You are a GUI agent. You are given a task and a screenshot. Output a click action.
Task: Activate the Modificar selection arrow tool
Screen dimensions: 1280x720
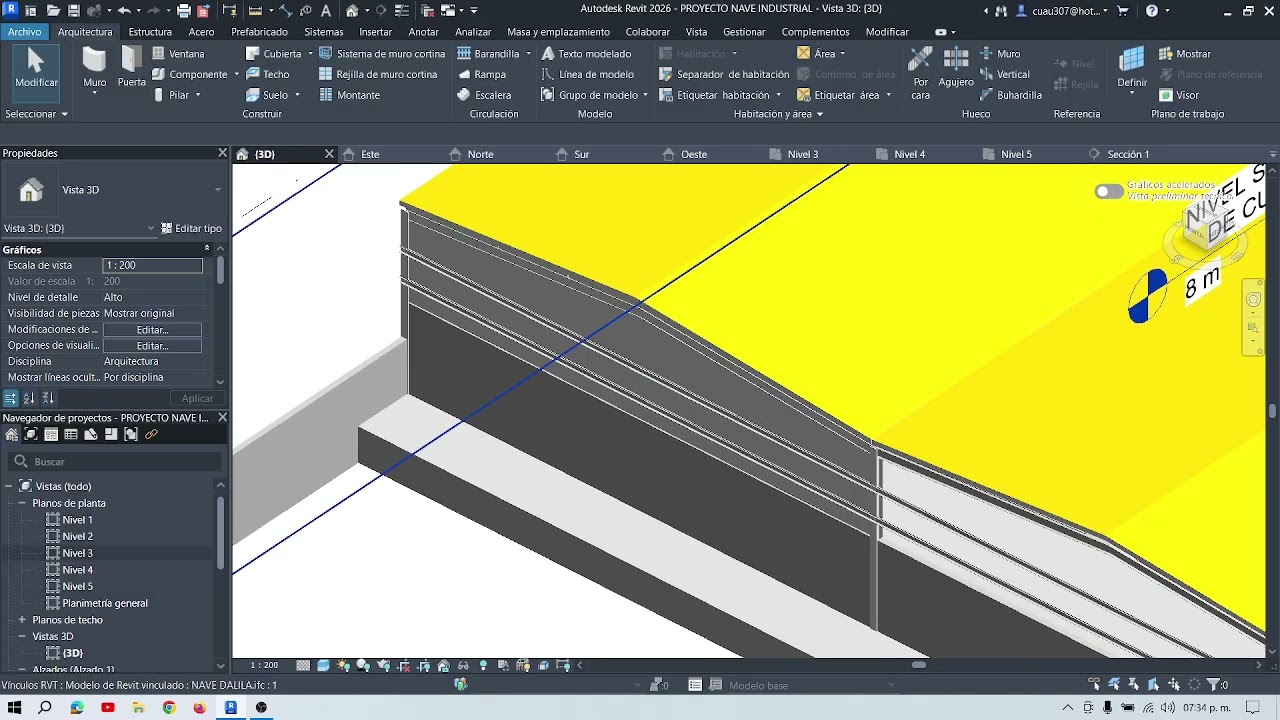[36, 69]
